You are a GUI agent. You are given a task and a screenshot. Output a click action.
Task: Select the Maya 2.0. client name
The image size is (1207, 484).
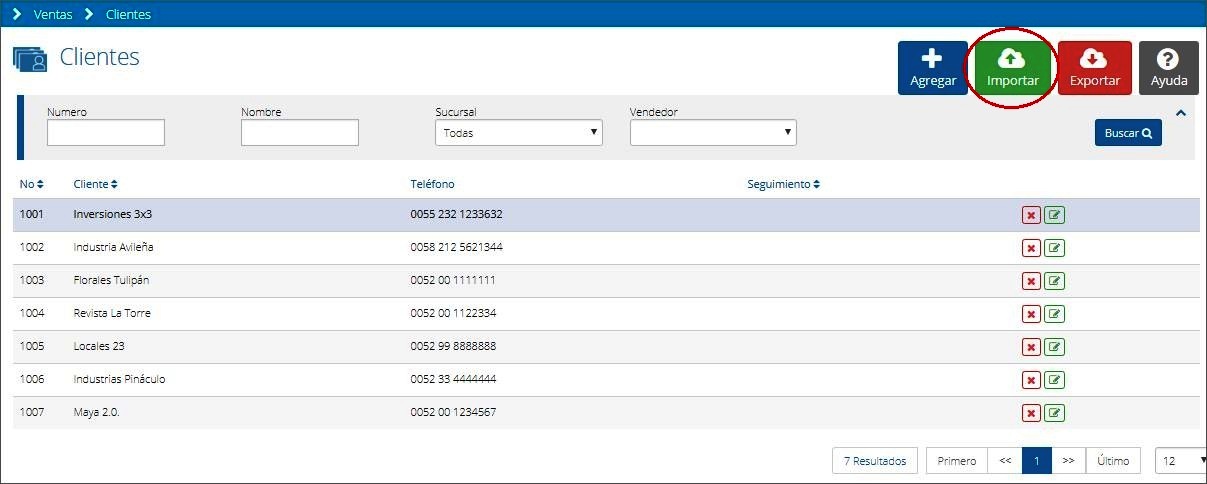96,412
